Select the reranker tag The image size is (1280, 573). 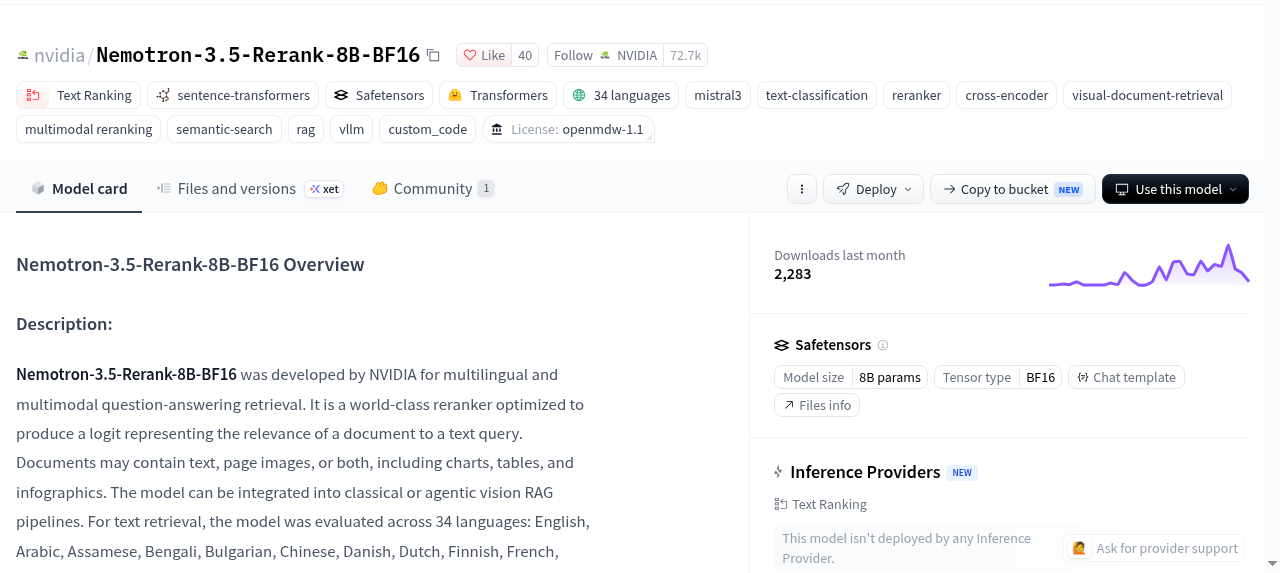coord(917,95)
